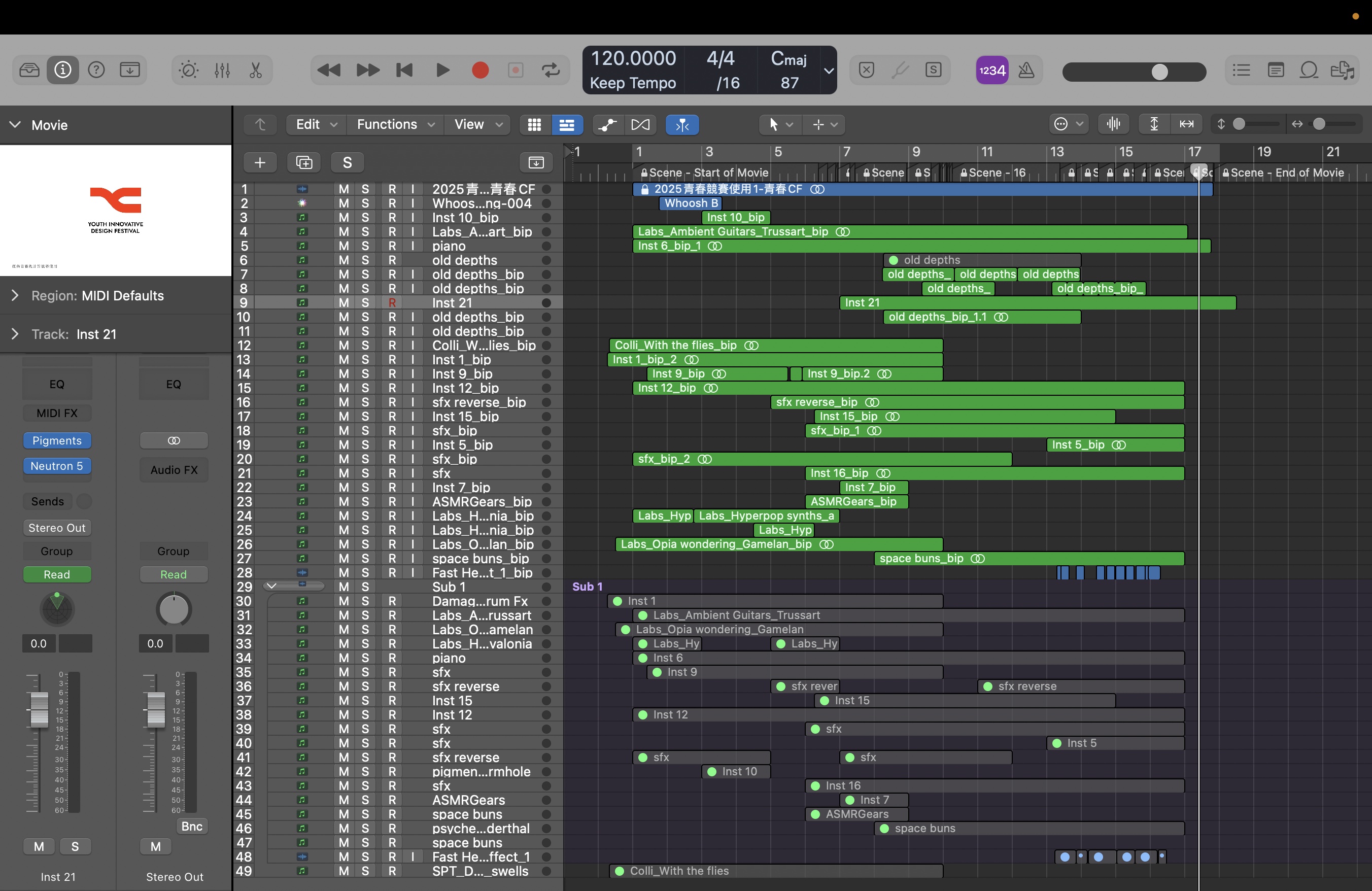Image resolution: width=1372 pixels, height=891 pixels.
Task: Click horizontal auto zoom button
Action: 1187,124
